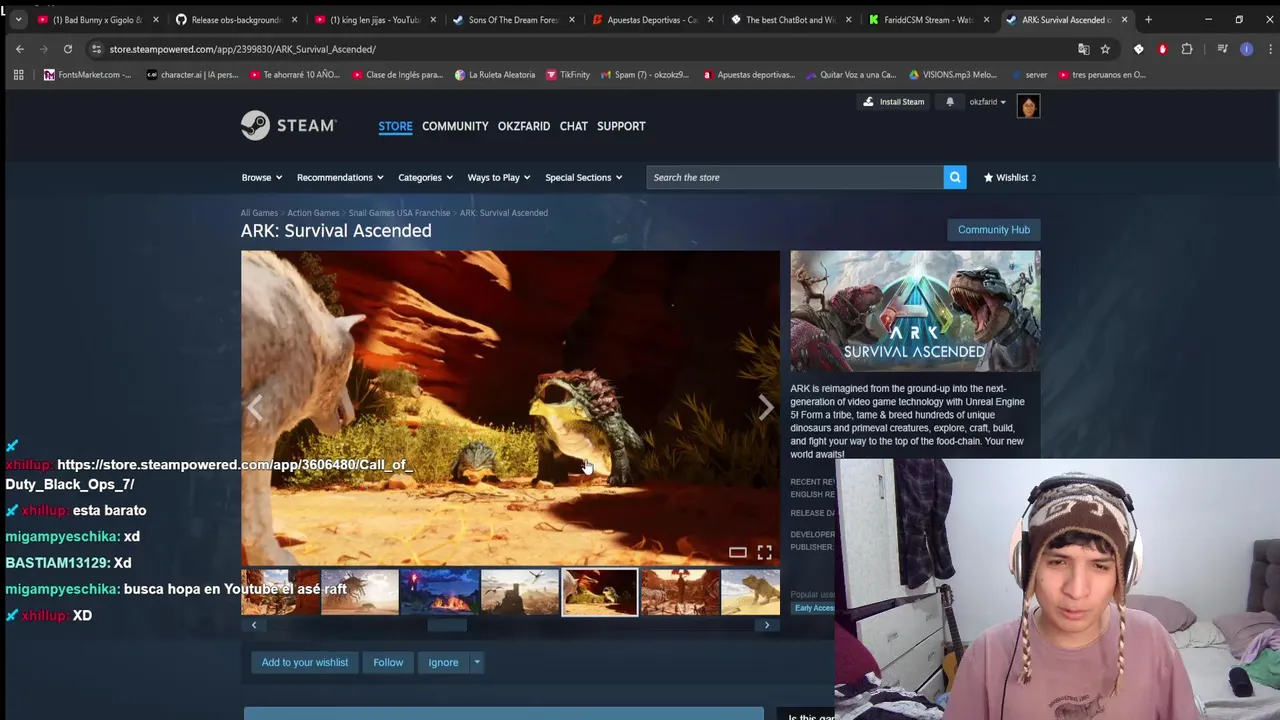
Task: Click the Follow button
Action: pos(388,662)
